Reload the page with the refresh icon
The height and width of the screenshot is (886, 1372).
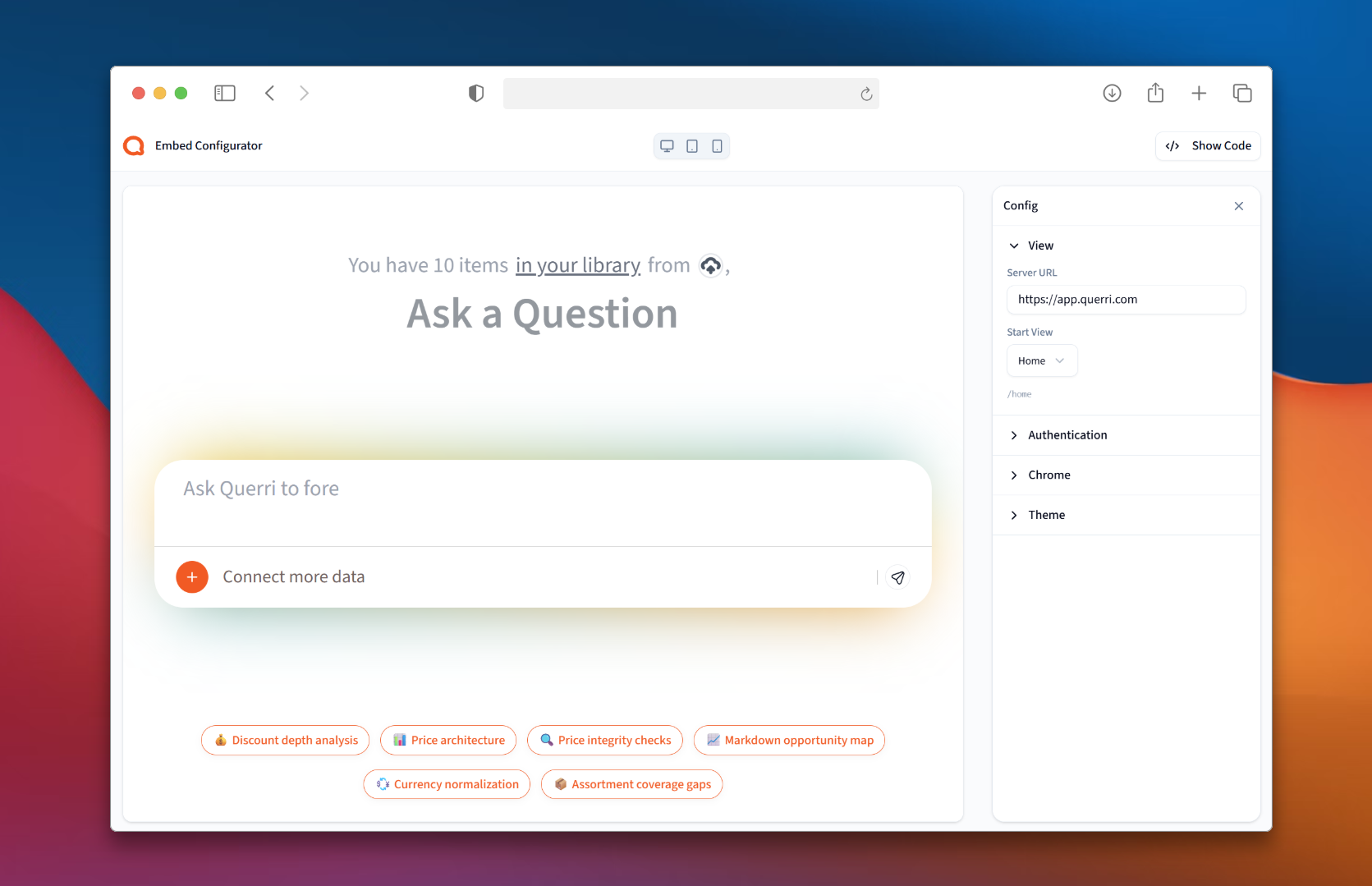pos(866,94)
